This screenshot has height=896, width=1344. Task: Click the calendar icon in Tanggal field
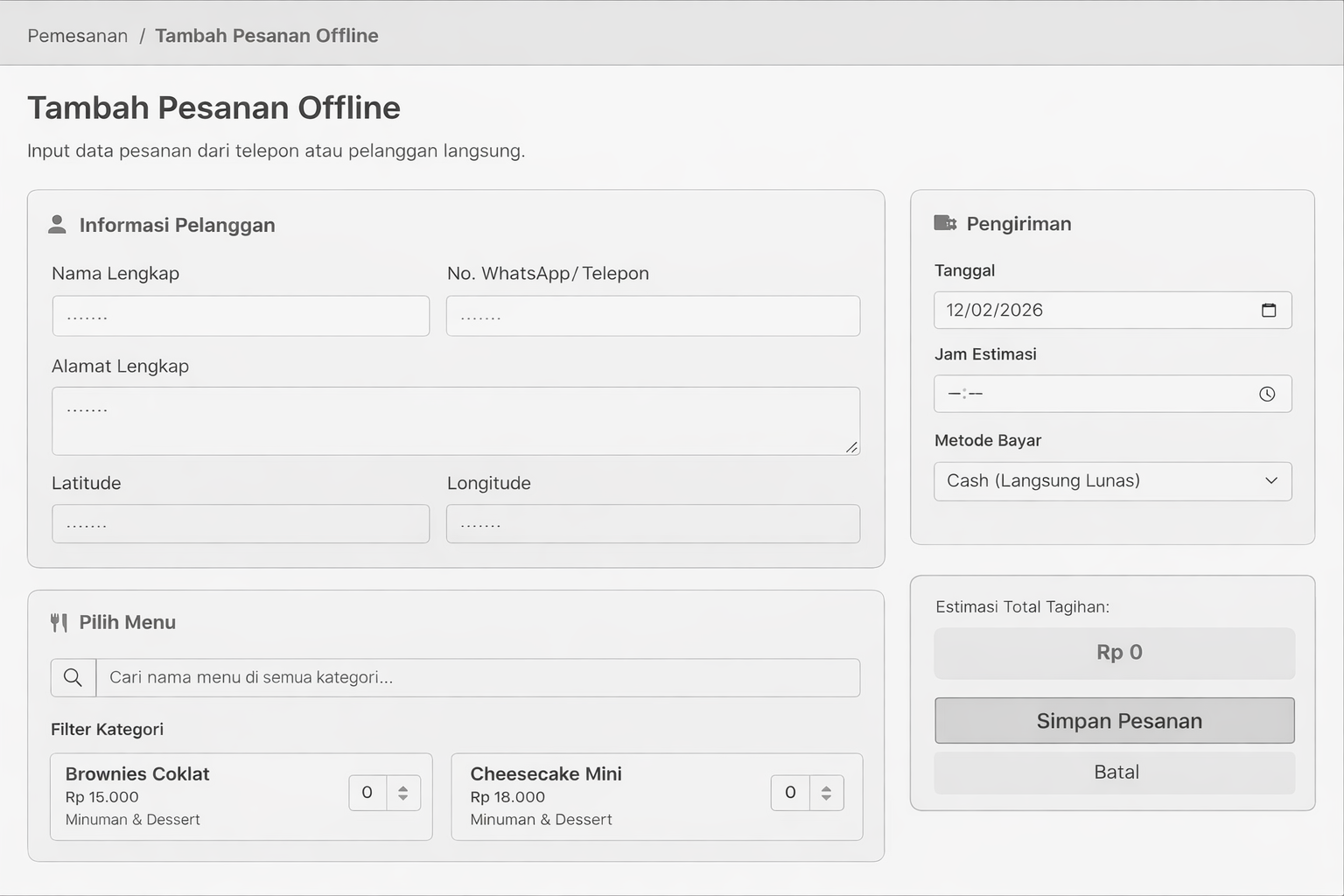[x=1268, y=311]
